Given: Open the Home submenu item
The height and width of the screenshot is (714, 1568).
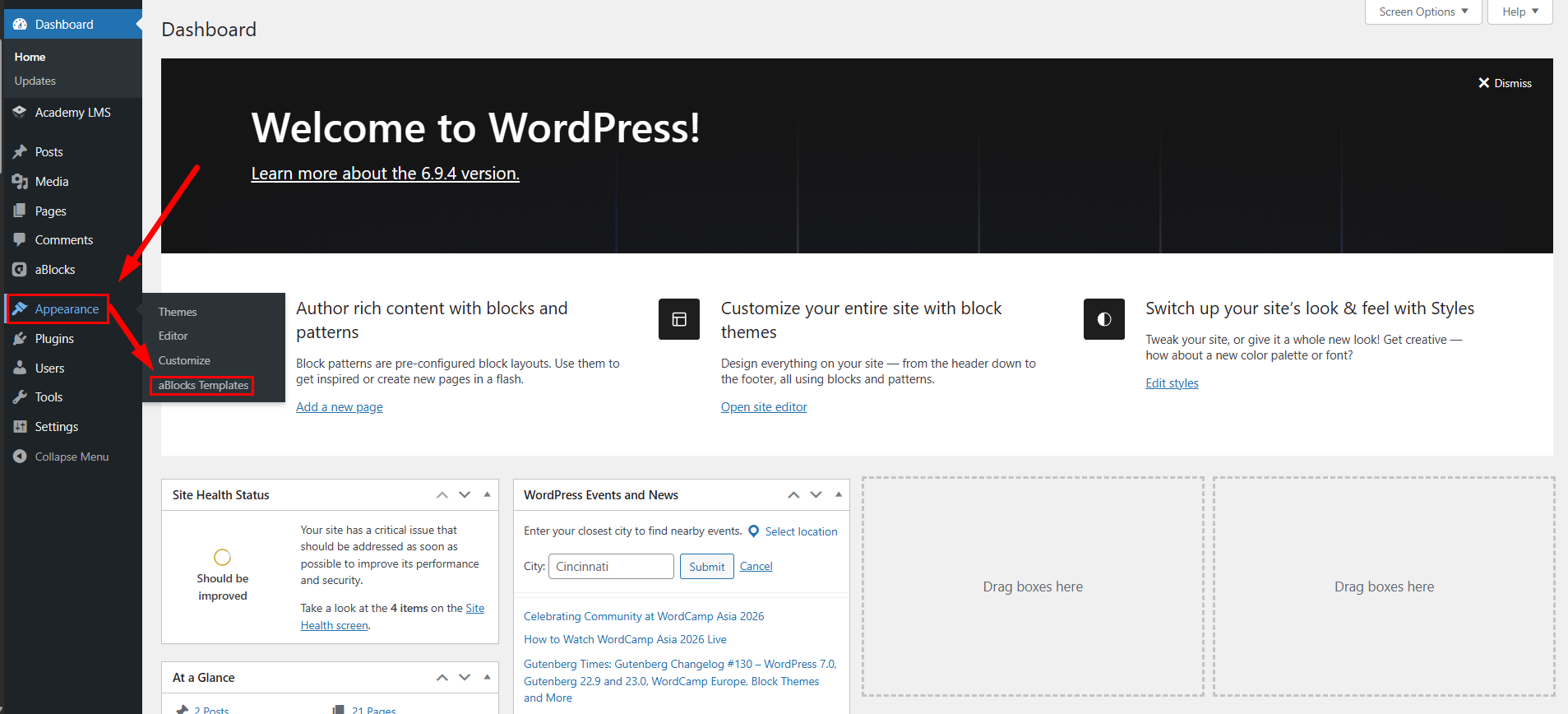Looking at the screenshot, I should pos(30,57).
